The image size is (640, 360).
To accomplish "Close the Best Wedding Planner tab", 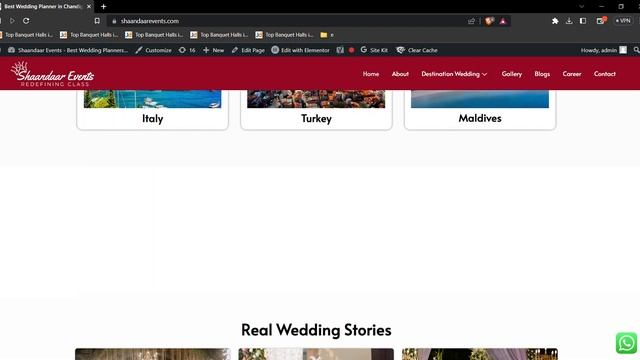I will (89, 7).
